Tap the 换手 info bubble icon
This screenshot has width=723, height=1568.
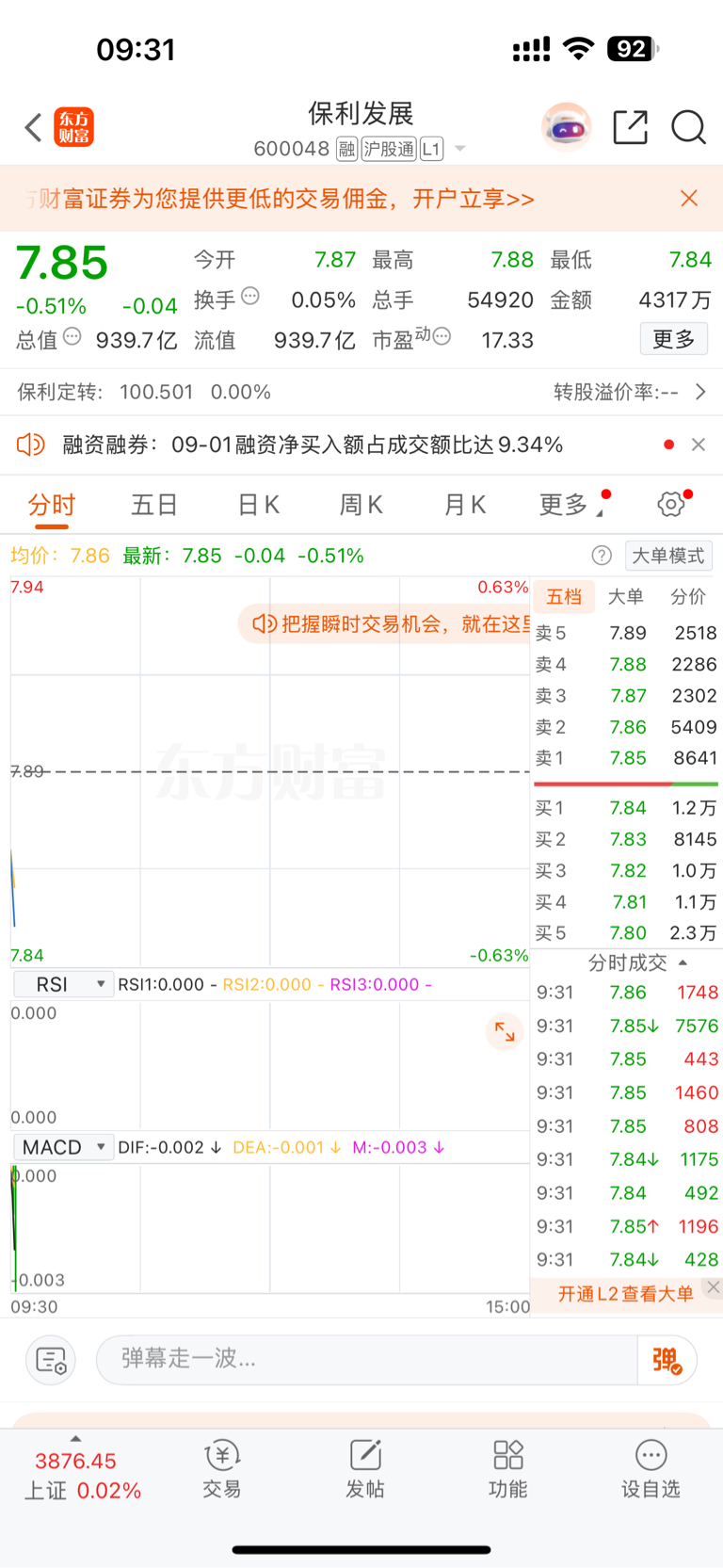point(250,296)
